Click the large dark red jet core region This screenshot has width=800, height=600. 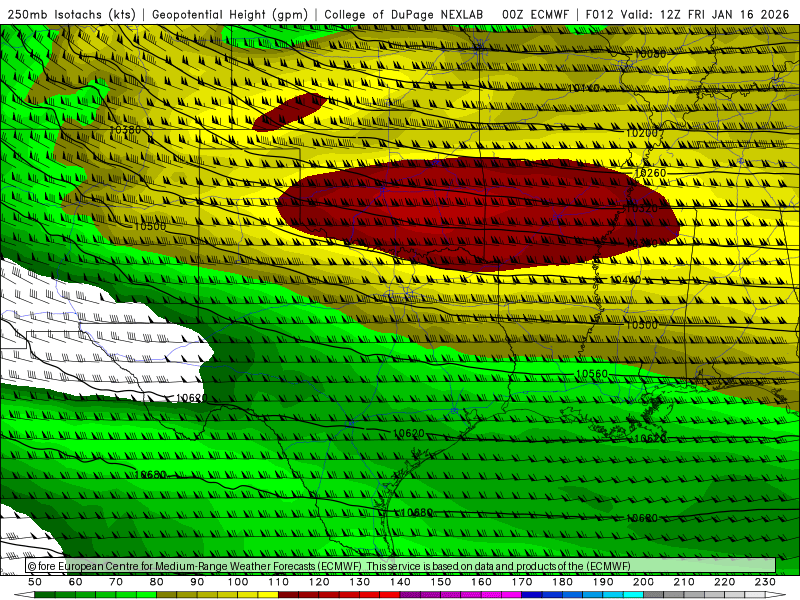point(478,213)
